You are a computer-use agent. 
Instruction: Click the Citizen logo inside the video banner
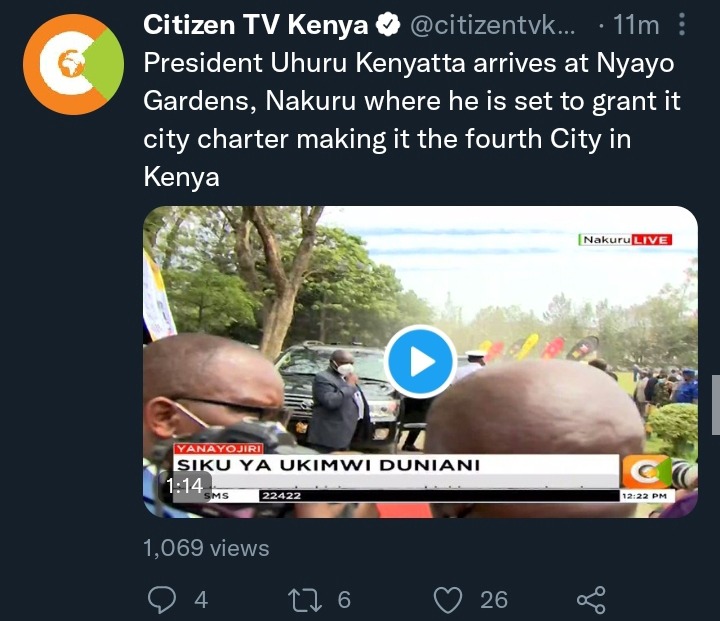[x=645, y=471]
